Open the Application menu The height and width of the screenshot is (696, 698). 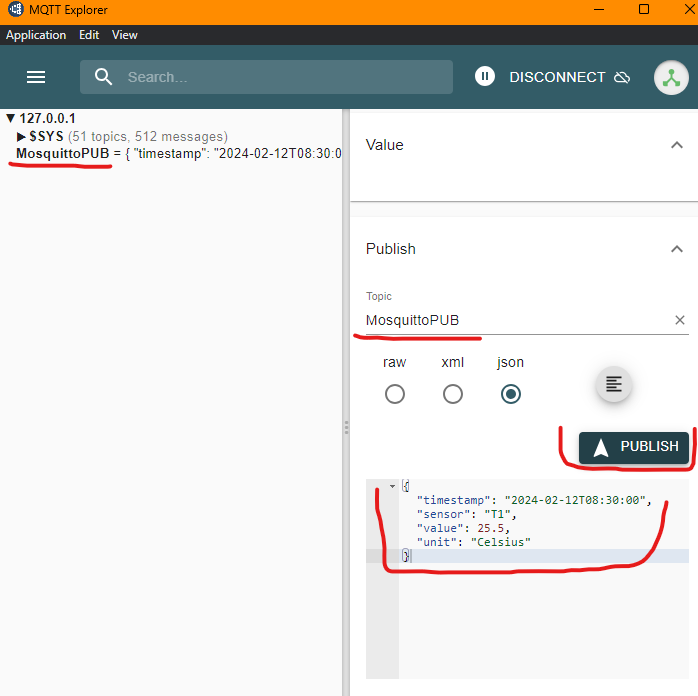coord(36,35)
